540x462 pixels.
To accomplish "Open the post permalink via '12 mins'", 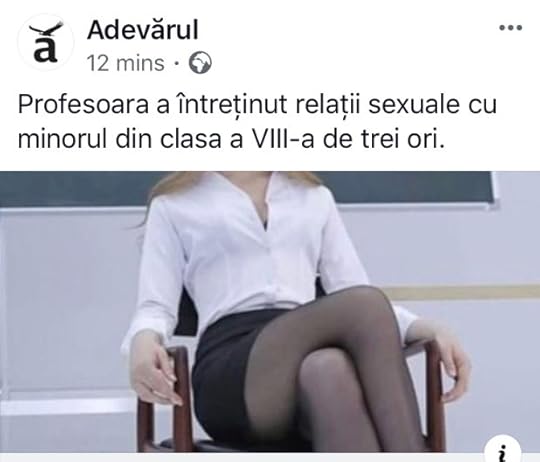I will [125, 63].
